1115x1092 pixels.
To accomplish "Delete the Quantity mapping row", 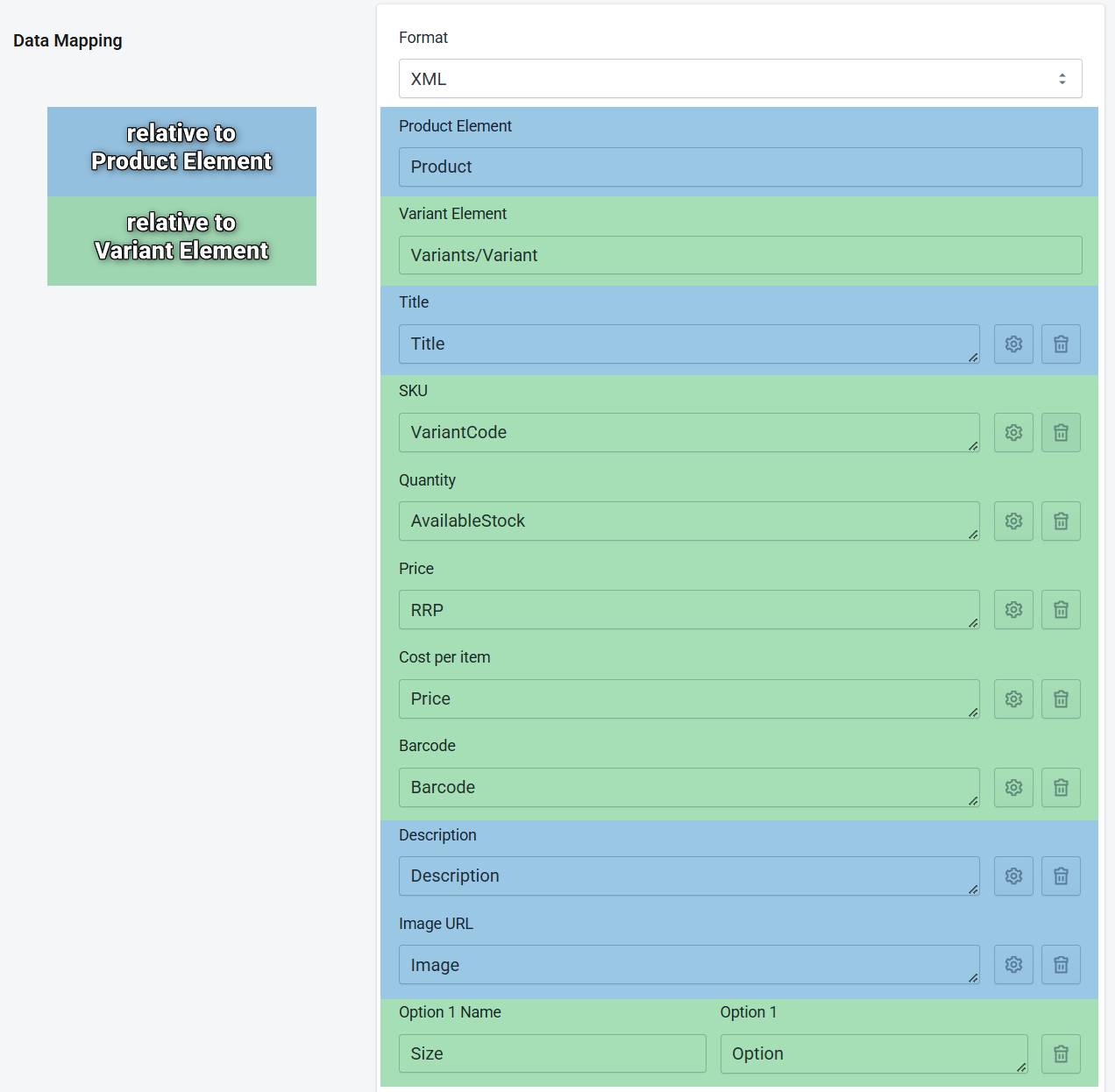I will (x=1061, y=521).
